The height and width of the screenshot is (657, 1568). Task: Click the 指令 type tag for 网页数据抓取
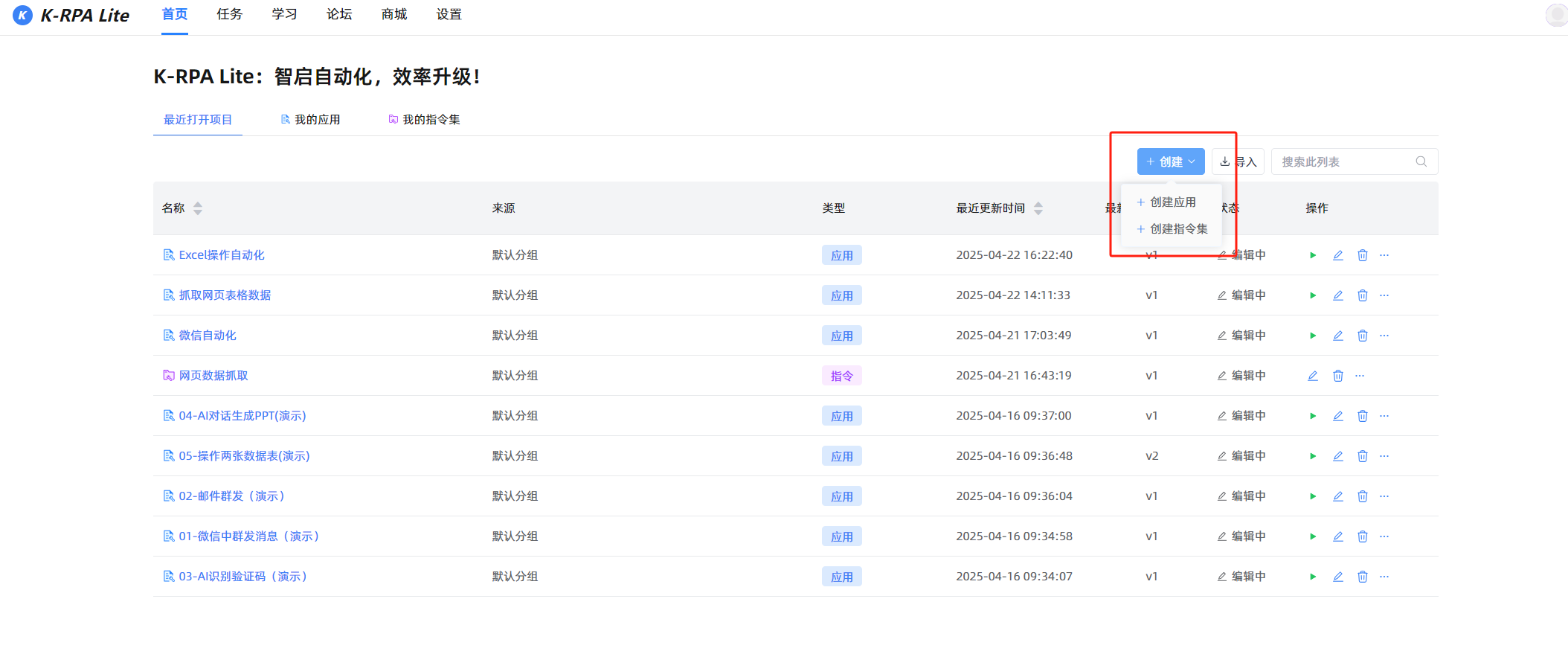coord(842,376)
